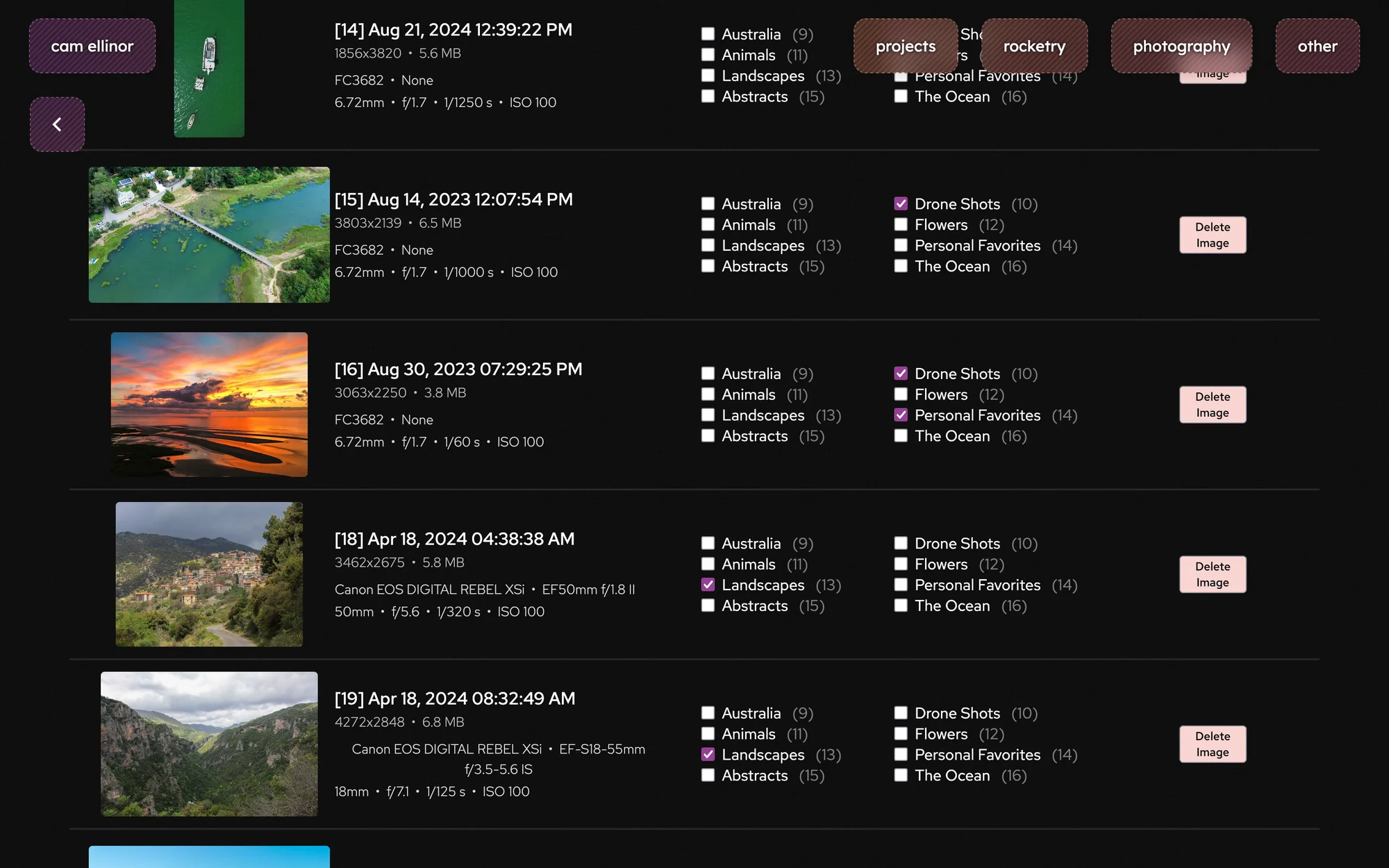The image size is (1389, 868).
Task: Check Abstracts for image 18
Action: coord(708,606)
